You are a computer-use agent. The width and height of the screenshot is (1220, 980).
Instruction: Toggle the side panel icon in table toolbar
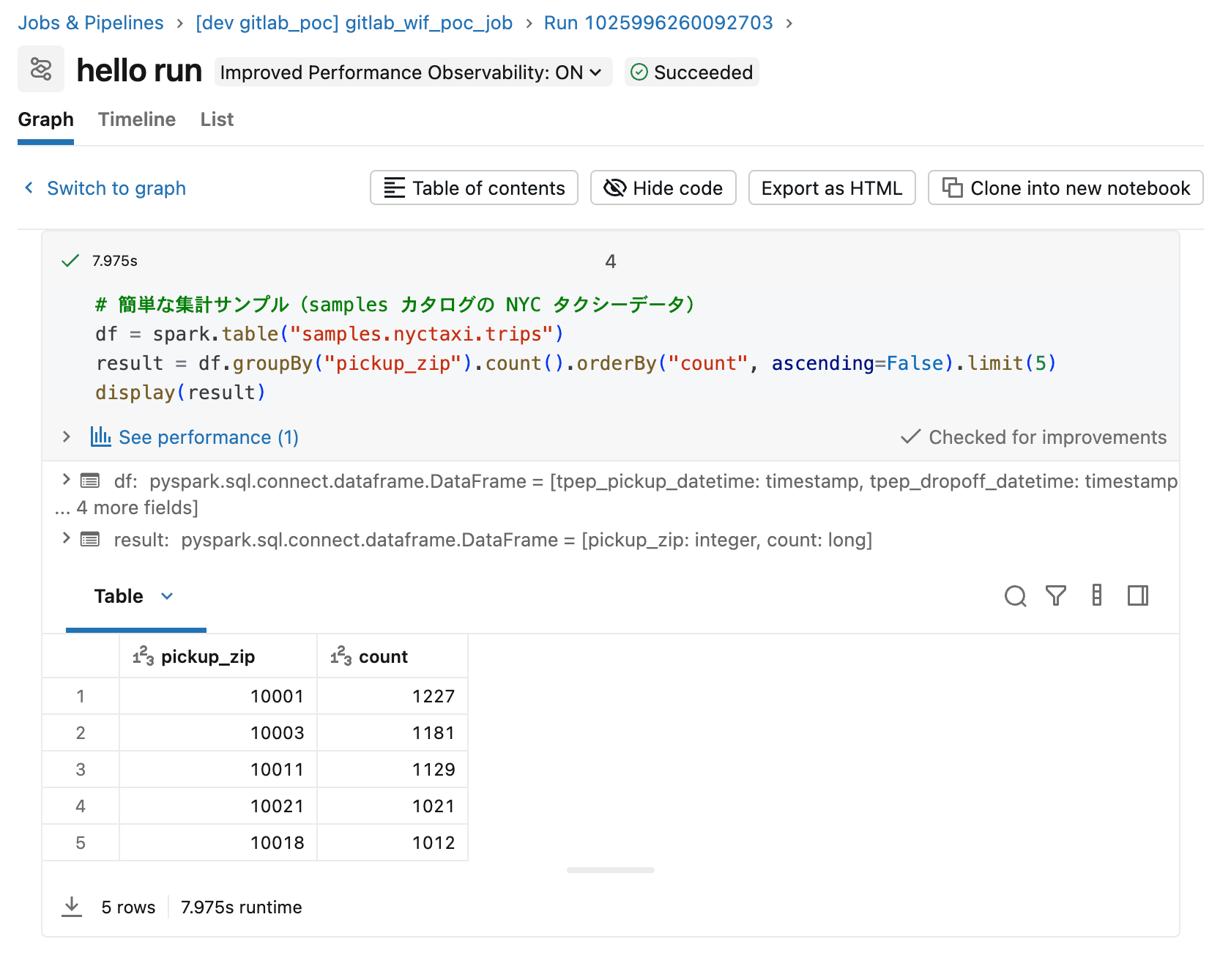(1138, 596)
